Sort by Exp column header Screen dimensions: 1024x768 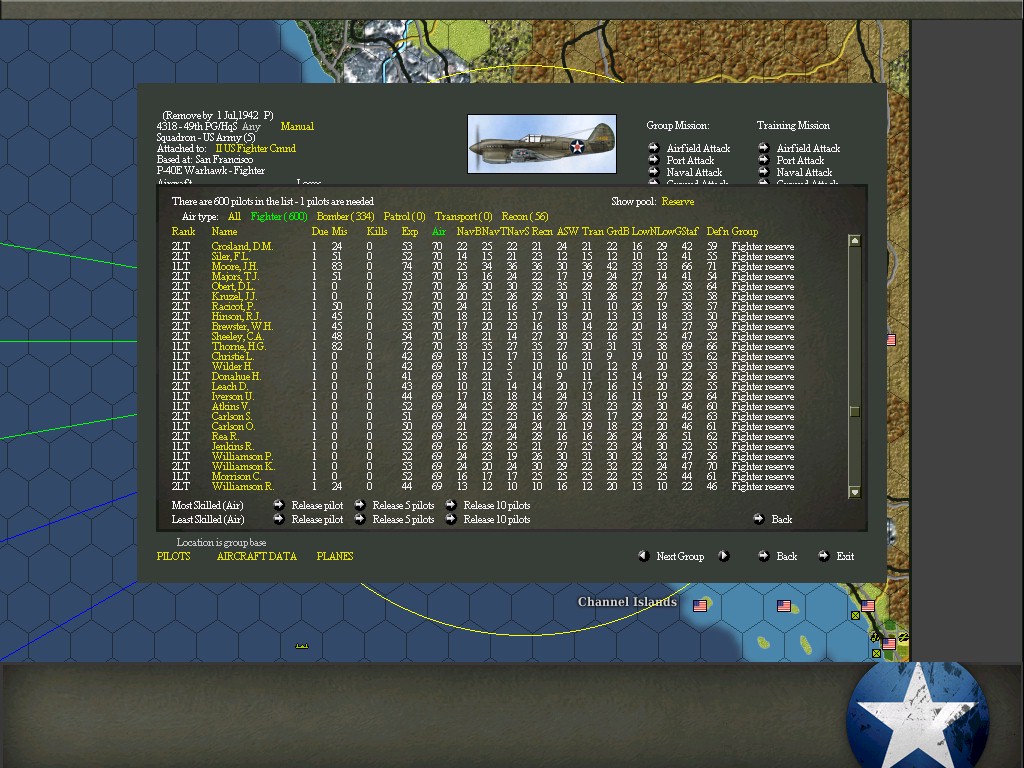[409, 232]
